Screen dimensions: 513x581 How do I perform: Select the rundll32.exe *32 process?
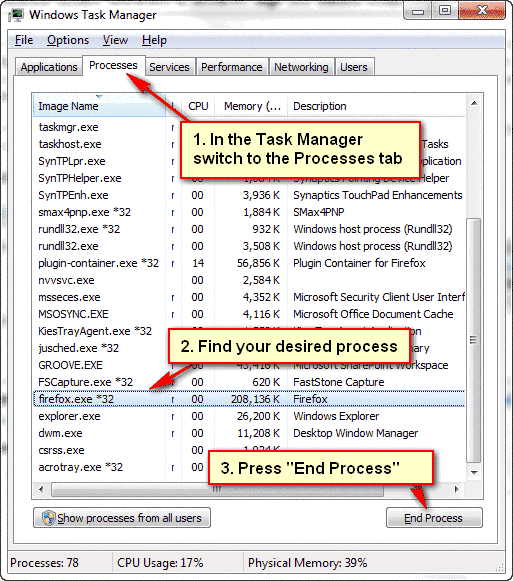coord(249,229)
